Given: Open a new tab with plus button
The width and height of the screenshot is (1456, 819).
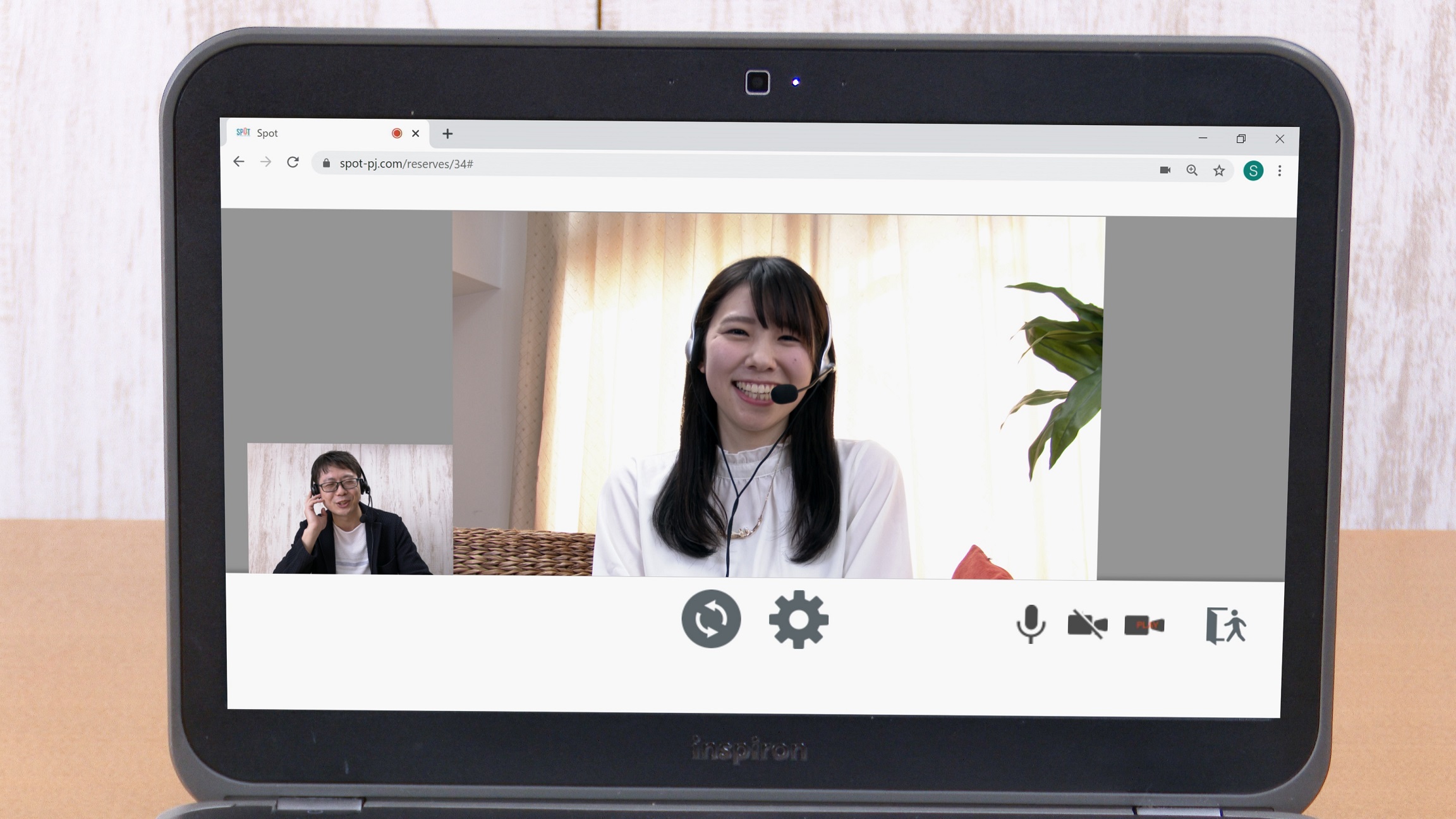Looking at the screenshot, I should (447, 133).
